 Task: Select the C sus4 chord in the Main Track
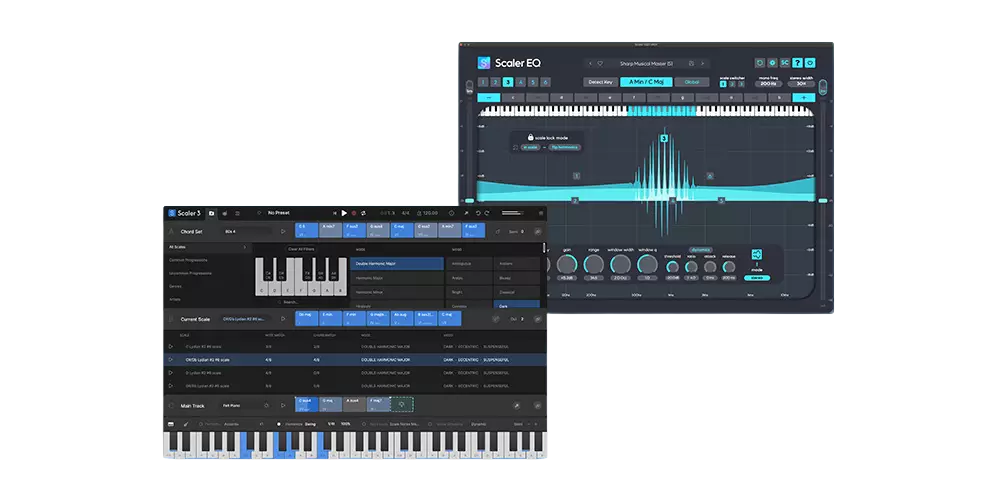click(306, 404)
